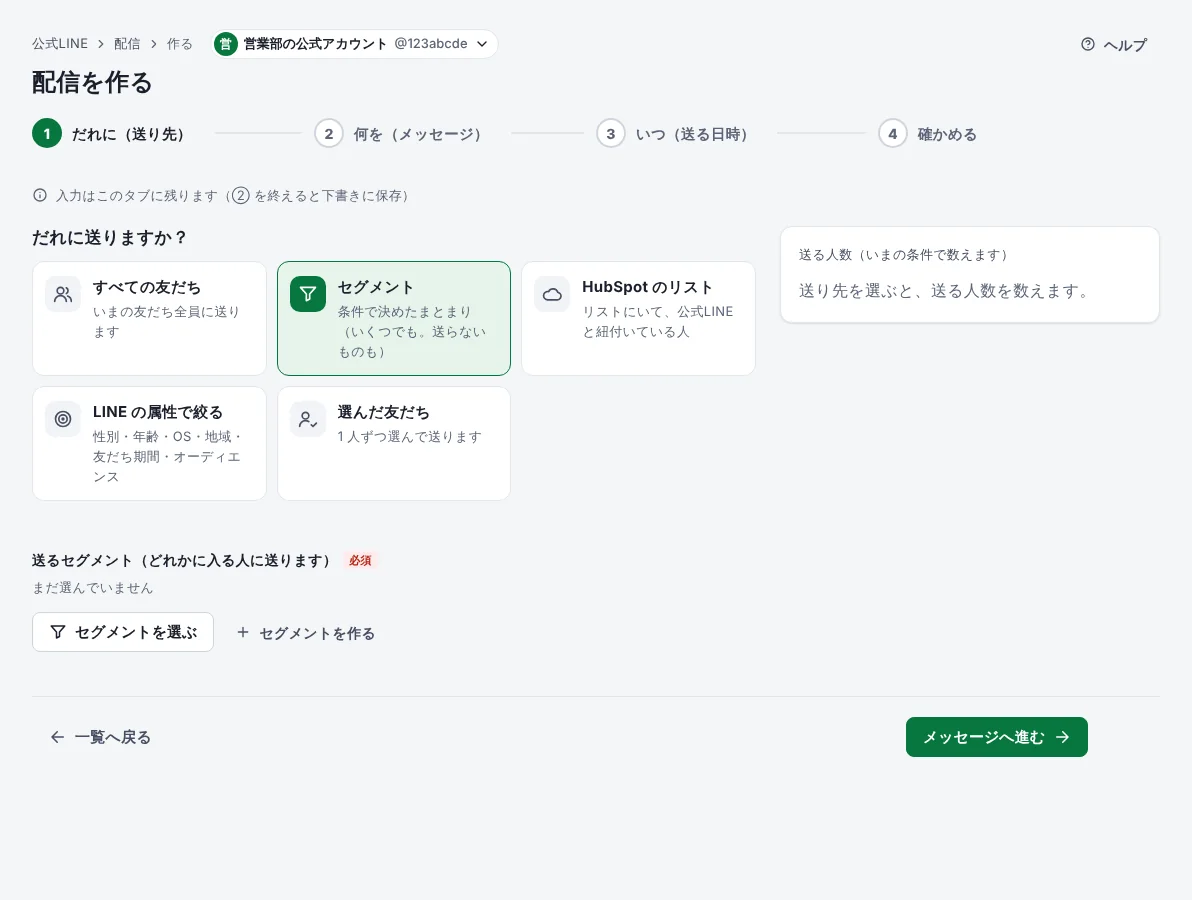Image resolution: width=1192 pixels, height=900 pixels.
Task: Return via 一覧へ戻る text
Action: click(x=113, y=737)
